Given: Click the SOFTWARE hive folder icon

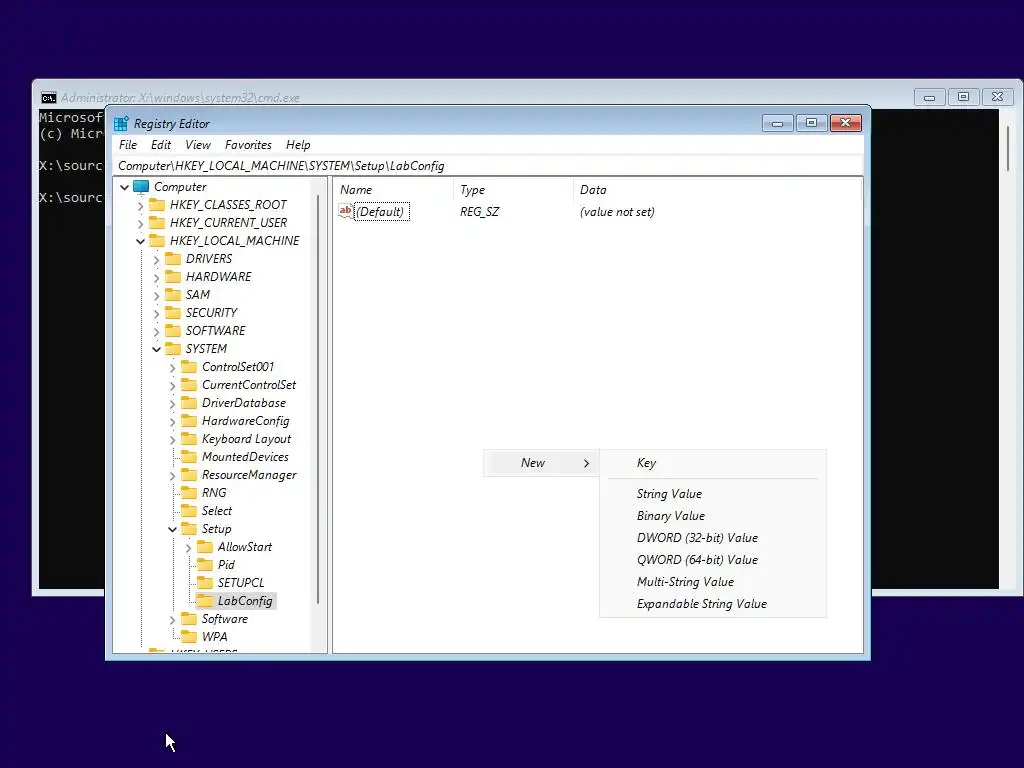Looking at the screenshot, I should point(173,330).
